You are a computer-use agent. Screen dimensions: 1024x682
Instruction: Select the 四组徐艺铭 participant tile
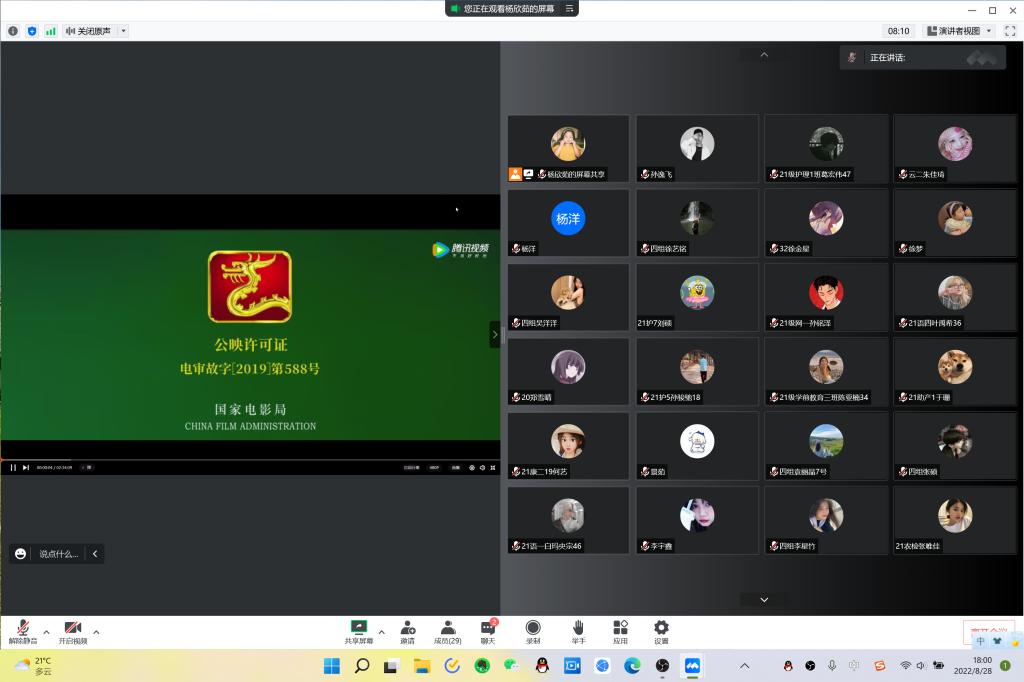[697, 223]
